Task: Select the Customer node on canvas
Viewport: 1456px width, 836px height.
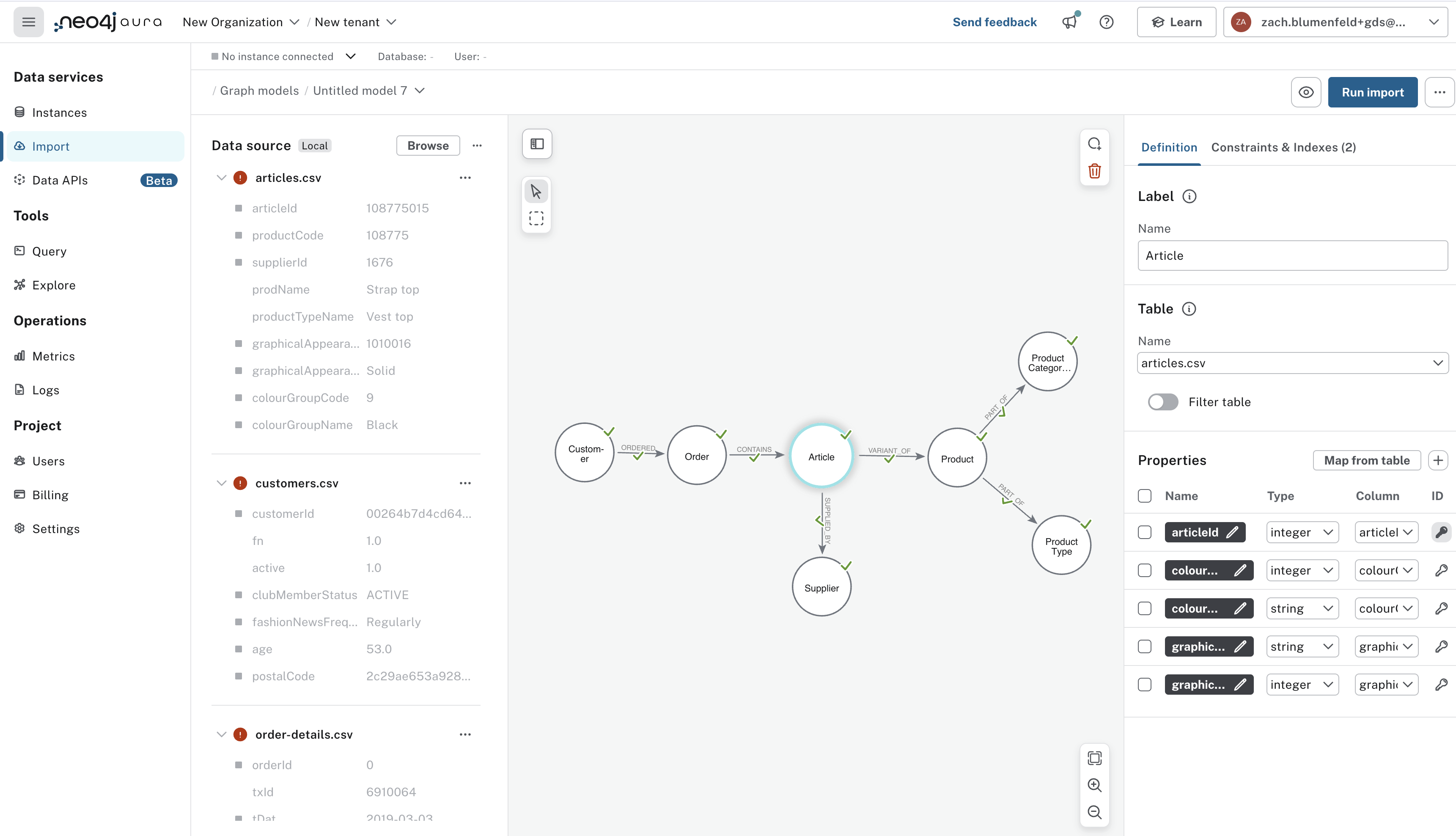Action: point(584,453)
